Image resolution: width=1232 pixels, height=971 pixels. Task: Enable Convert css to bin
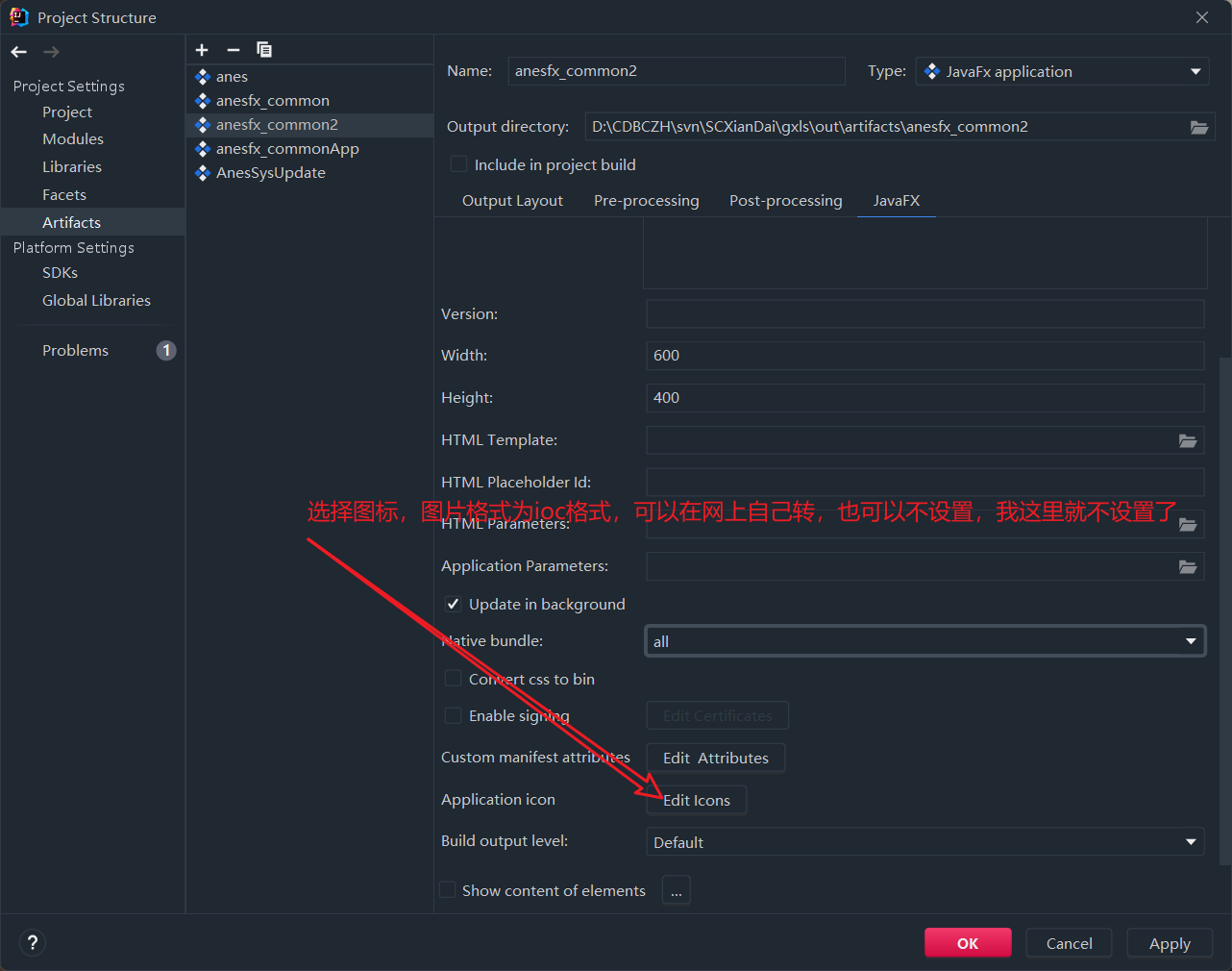point(453,679)
